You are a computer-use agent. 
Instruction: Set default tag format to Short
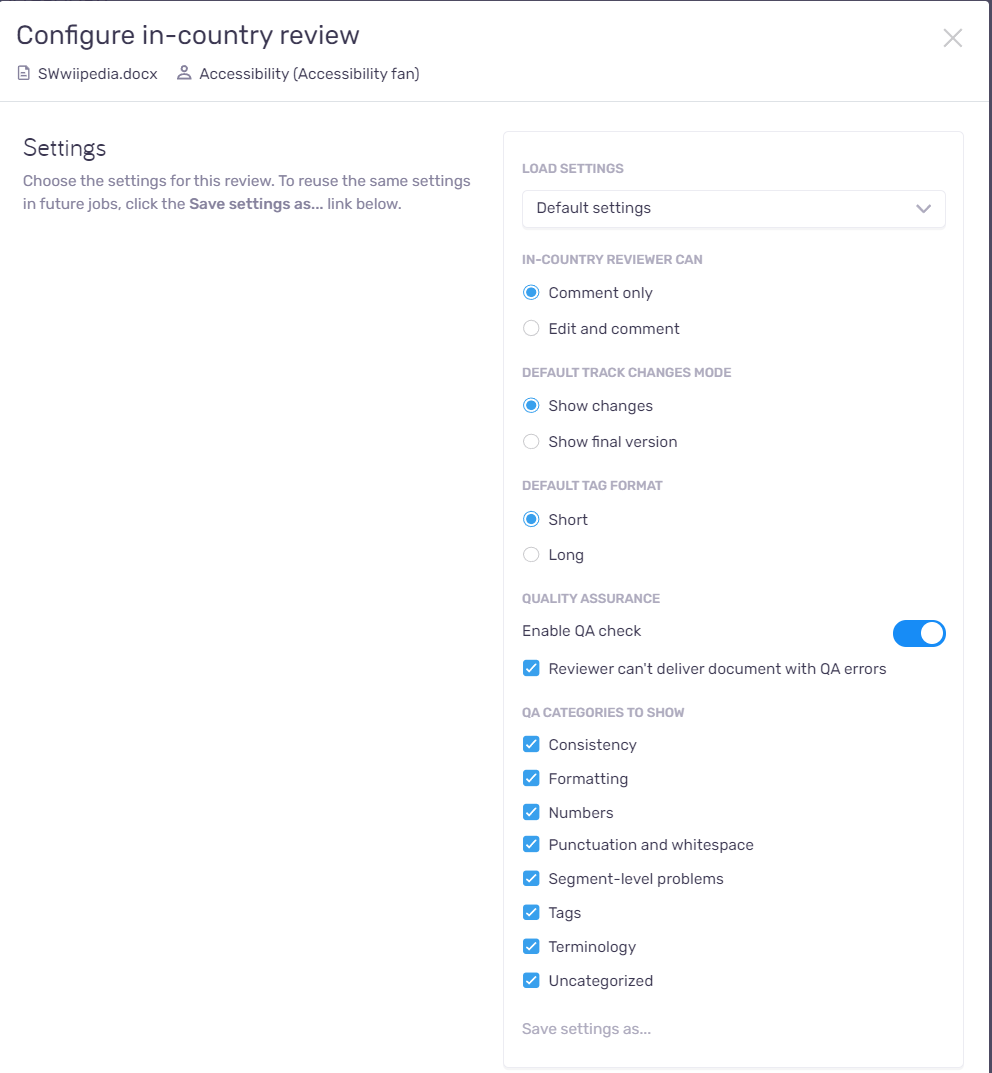coord(531,519)
